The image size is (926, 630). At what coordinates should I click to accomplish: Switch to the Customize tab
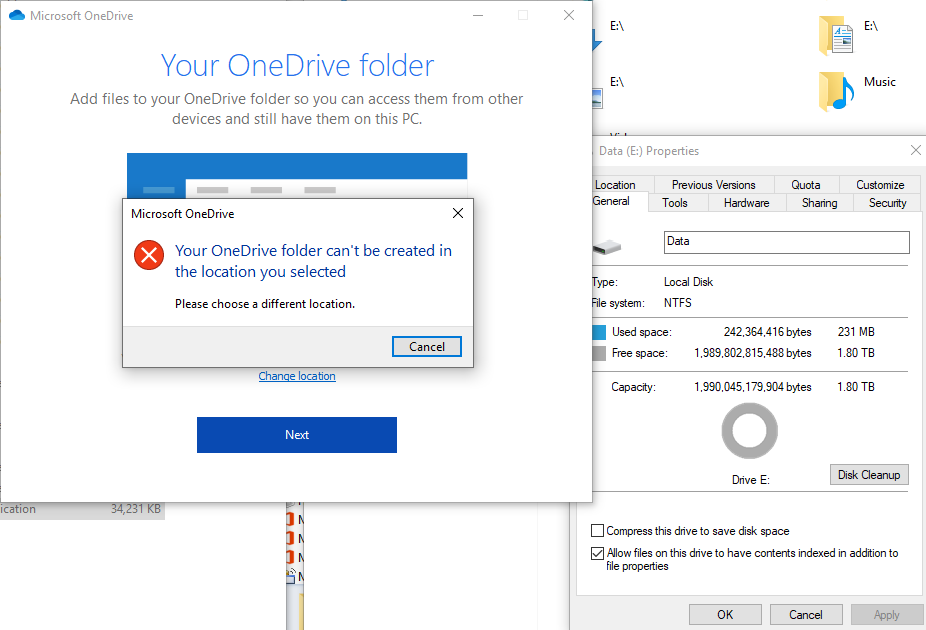tap(880, 185)
